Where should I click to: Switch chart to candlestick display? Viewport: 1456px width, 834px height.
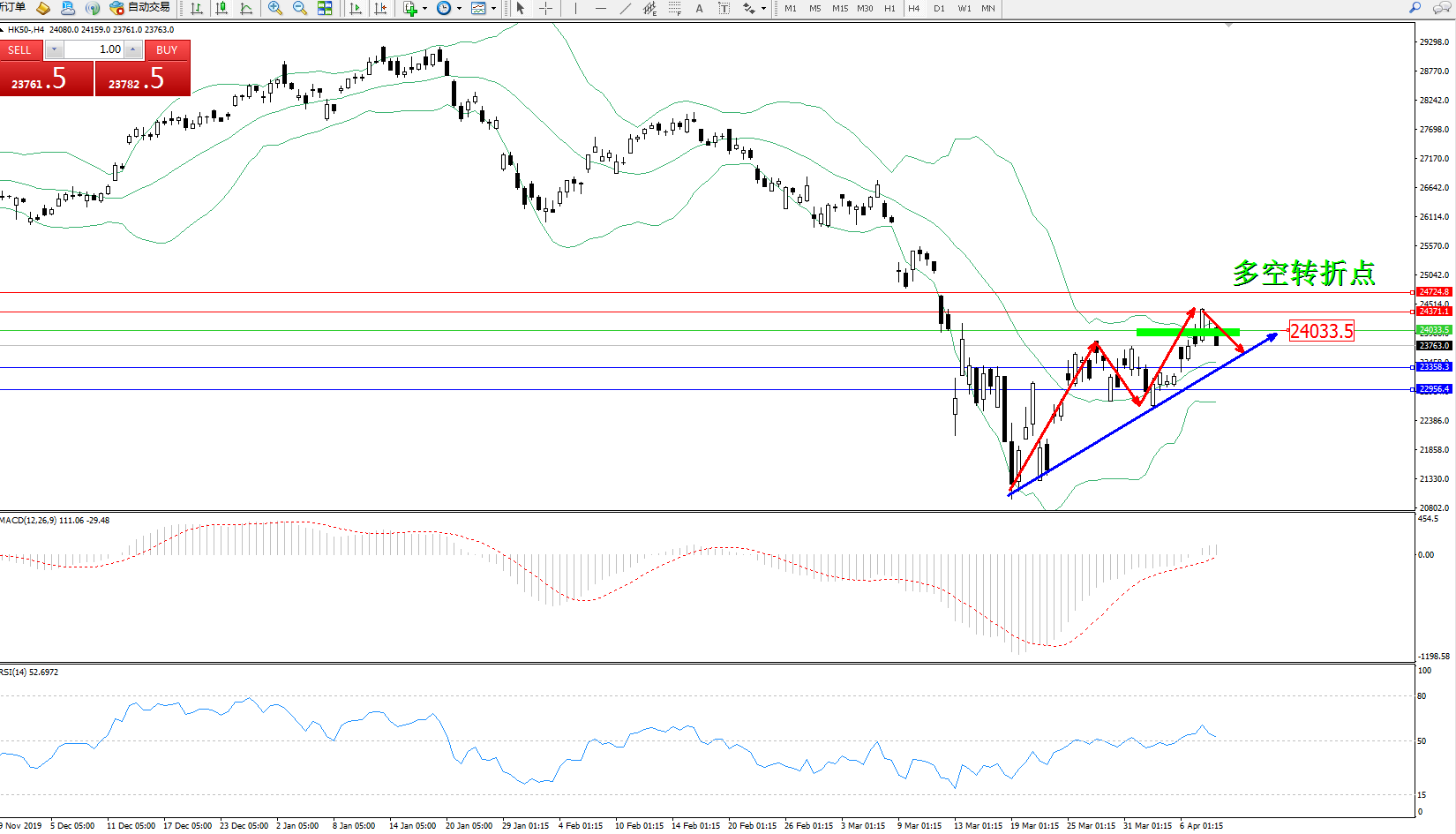(x=221, y=8)
